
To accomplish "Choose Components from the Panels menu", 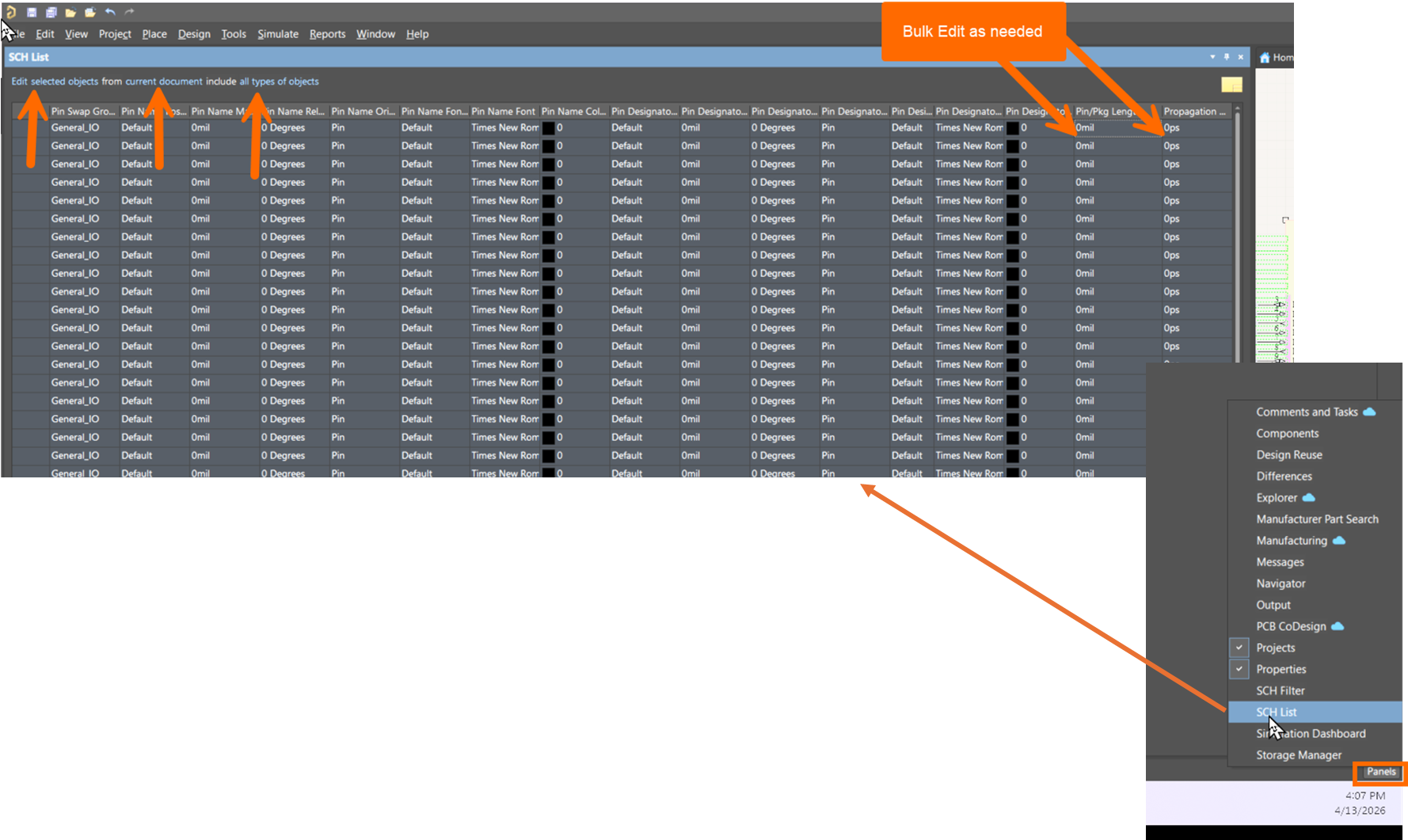I will [1315, 433].
